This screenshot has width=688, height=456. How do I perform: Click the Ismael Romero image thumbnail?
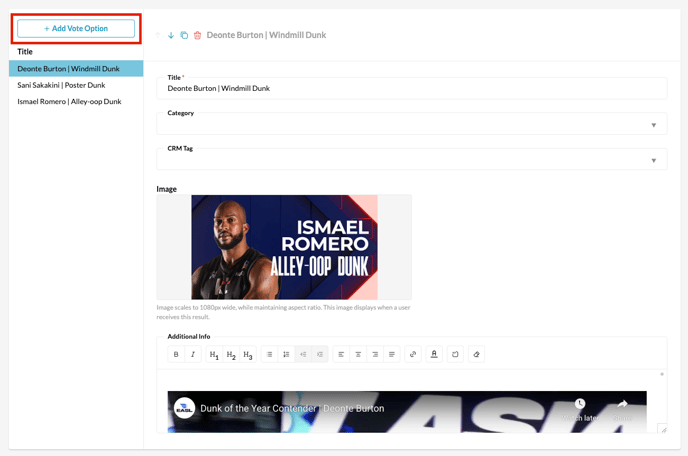pyautogui.click(x=284, y=247)
